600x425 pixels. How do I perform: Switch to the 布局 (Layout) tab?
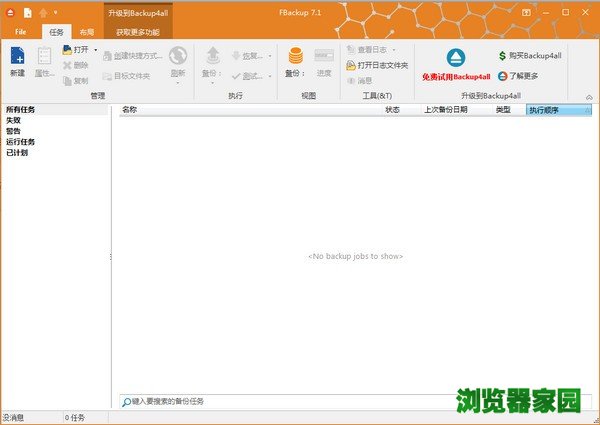(87, 32)
